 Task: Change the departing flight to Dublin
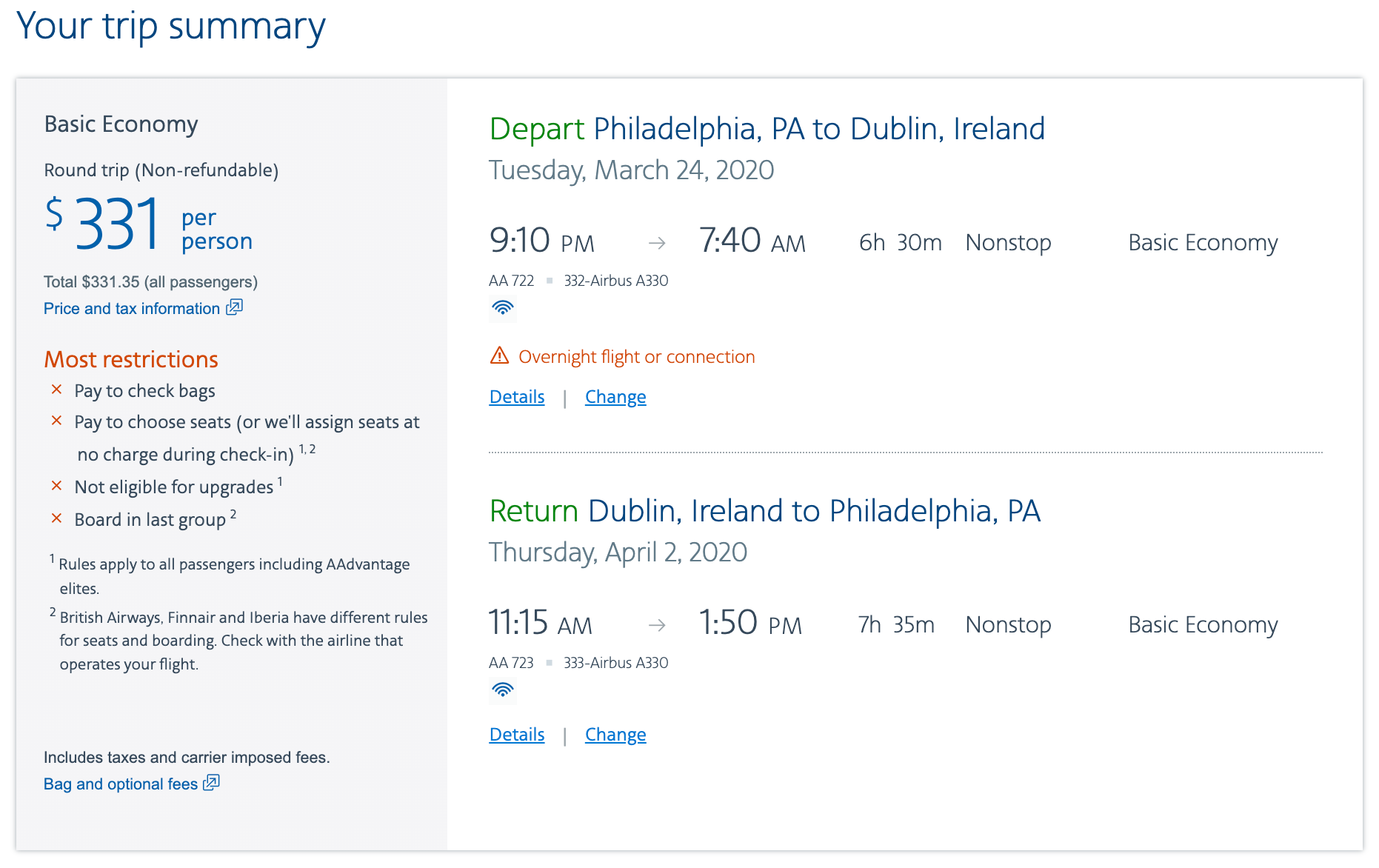[x=615, y=397]
